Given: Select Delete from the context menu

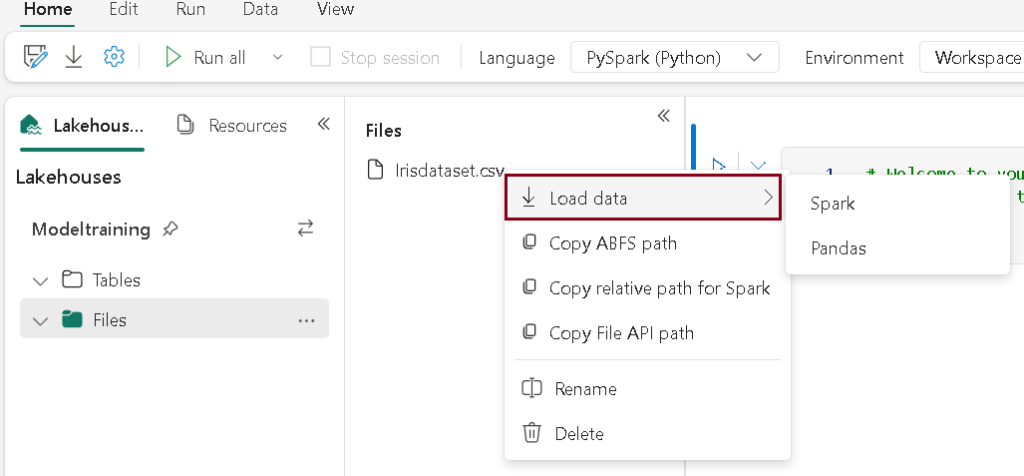Looking at the screenshot, I should click(579, 434).
